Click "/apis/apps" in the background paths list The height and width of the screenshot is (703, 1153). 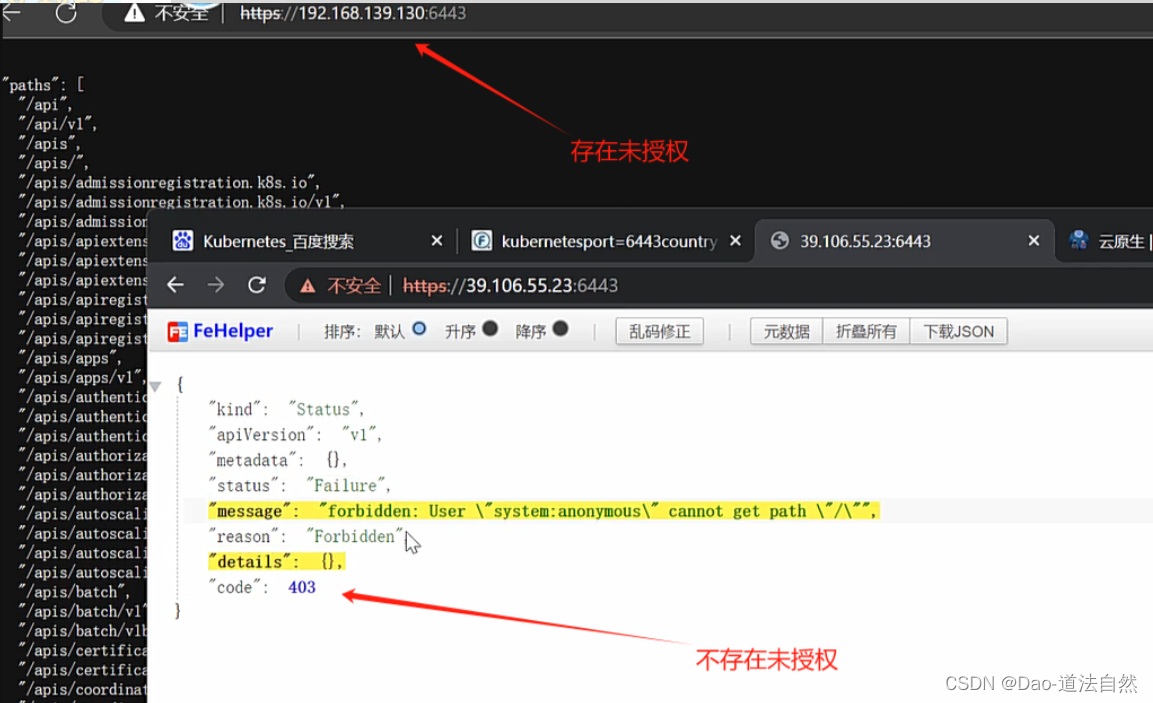point(71,358)
